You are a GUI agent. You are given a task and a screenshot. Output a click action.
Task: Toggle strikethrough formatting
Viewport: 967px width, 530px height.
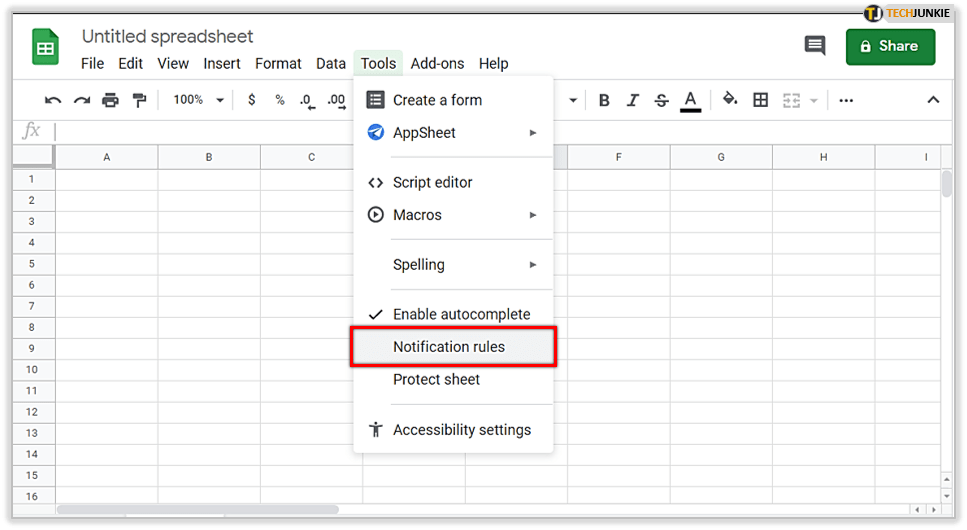pos(661,100)
